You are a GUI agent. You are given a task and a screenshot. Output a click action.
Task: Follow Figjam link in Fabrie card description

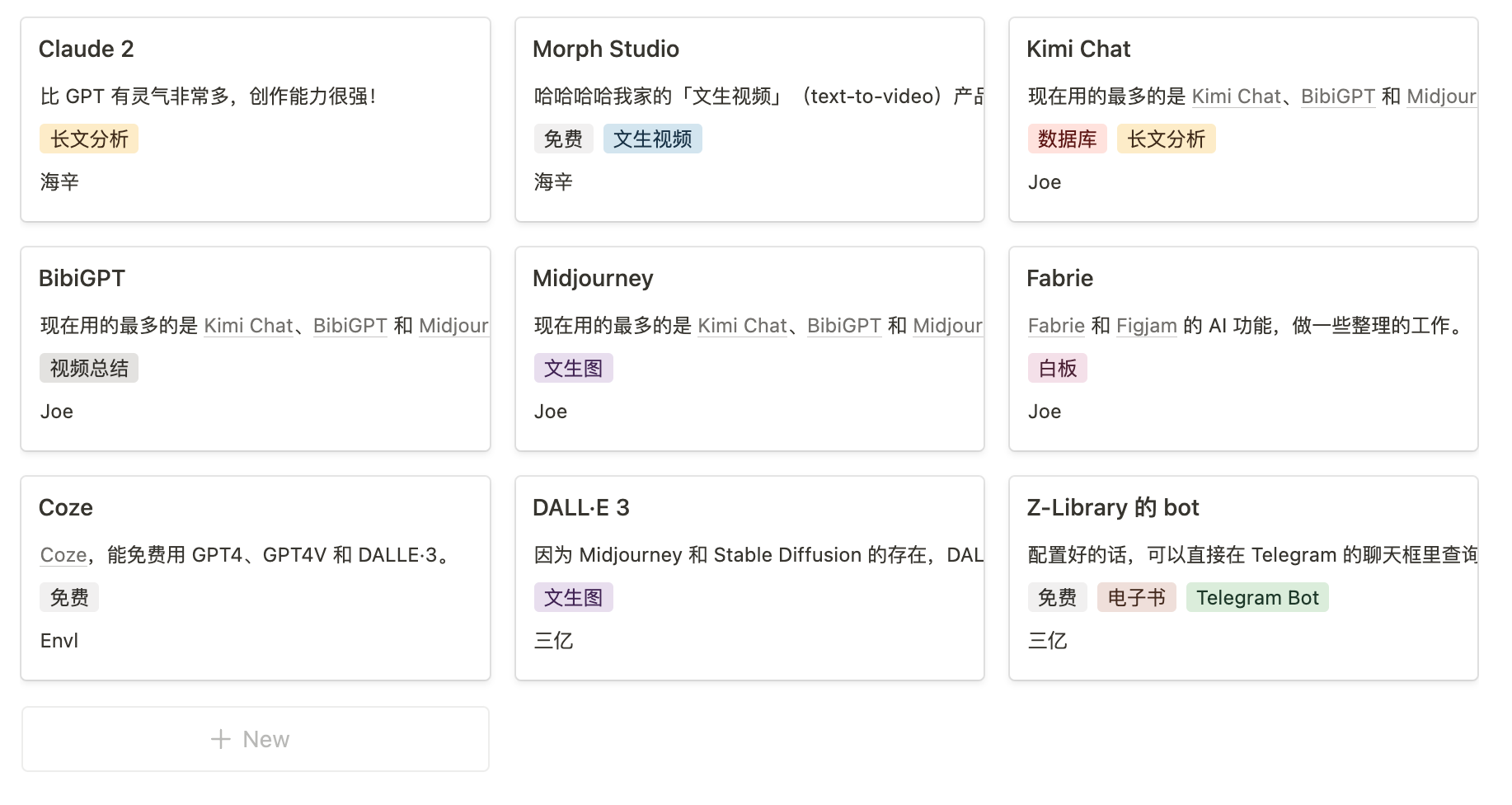(x=1147, y=326)
